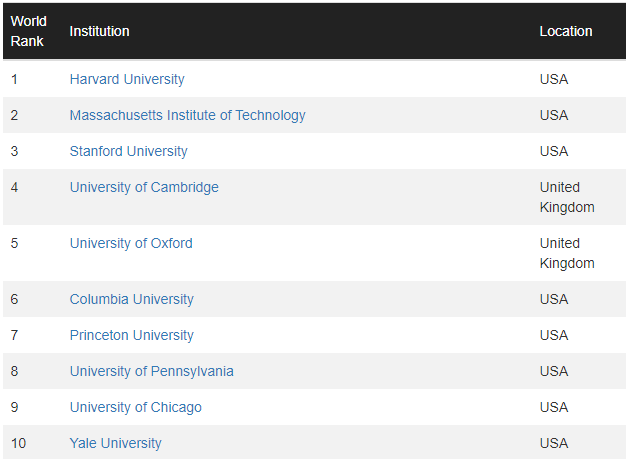Follow the University of Oxford link

pos(131,243)
